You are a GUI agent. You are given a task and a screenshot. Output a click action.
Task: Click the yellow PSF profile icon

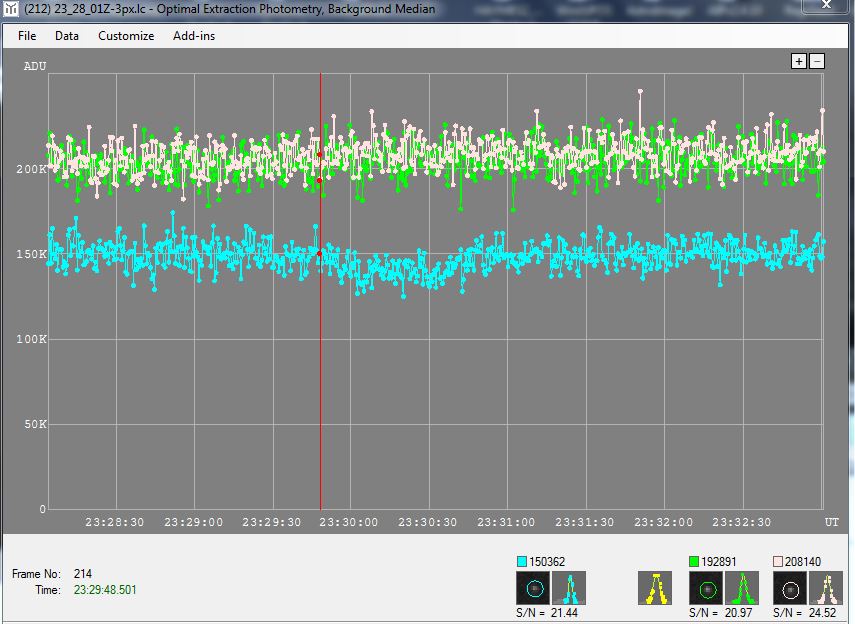click(655, 588)
